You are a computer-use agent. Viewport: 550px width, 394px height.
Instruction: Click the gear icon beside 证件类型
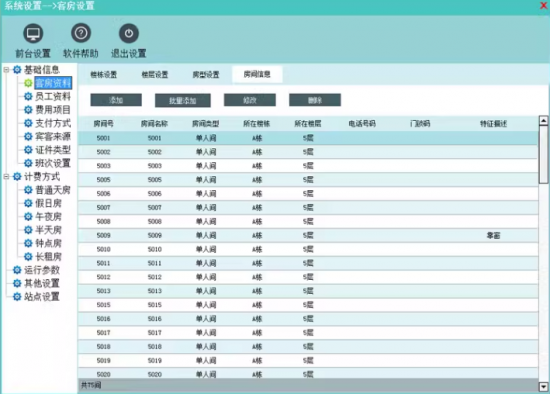point(28,150)
